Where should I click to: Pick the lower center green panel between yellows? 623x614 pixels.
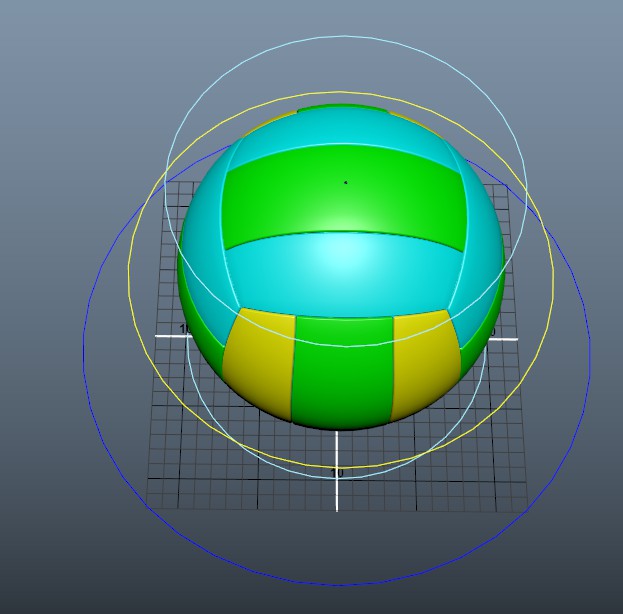pyautogui.click(x=342, y=372)
